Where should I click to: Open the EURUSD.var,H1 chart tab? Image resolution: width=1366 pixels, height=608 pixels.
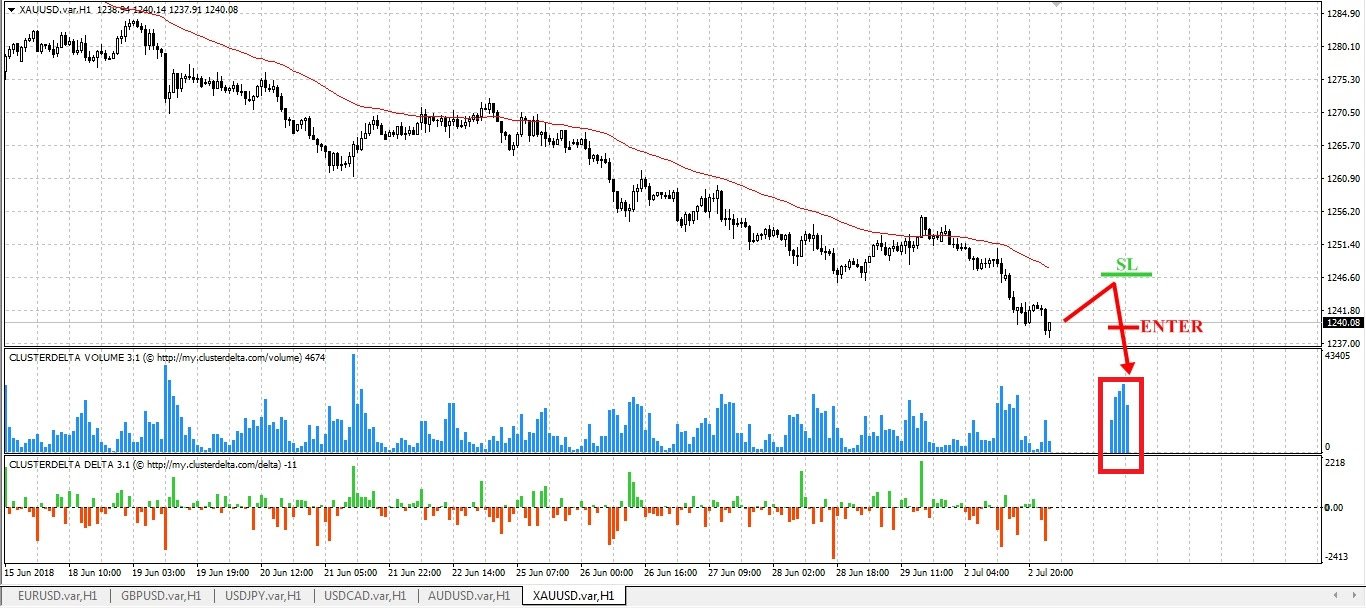(x=57, y=596)
